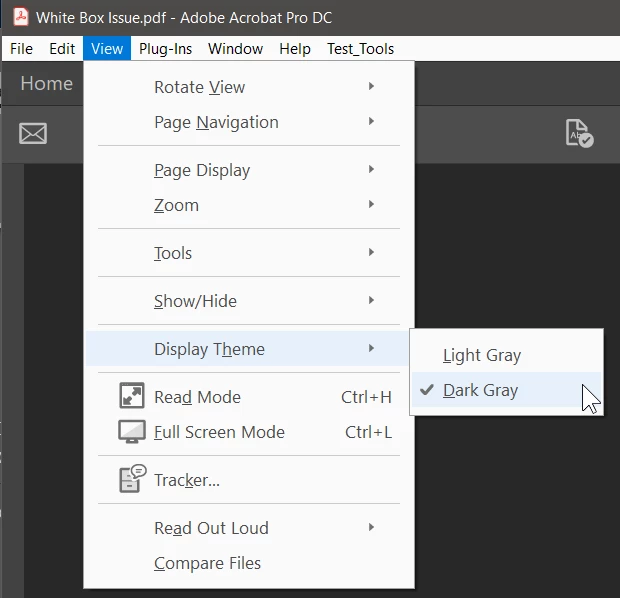Open the Help menu
The image size is (620, 598).
point(295,49)
